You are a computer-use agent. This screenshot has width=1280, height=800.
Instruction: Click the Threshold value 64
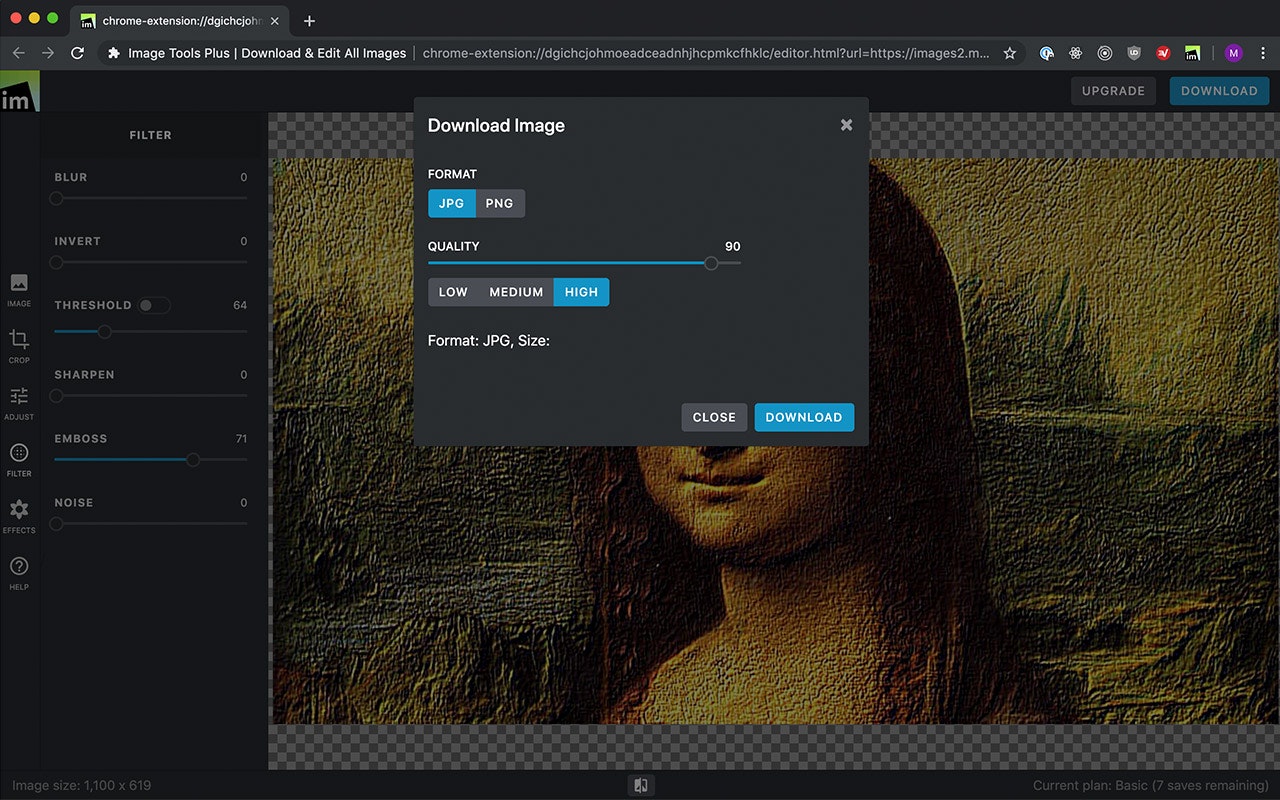pos(240,305)
